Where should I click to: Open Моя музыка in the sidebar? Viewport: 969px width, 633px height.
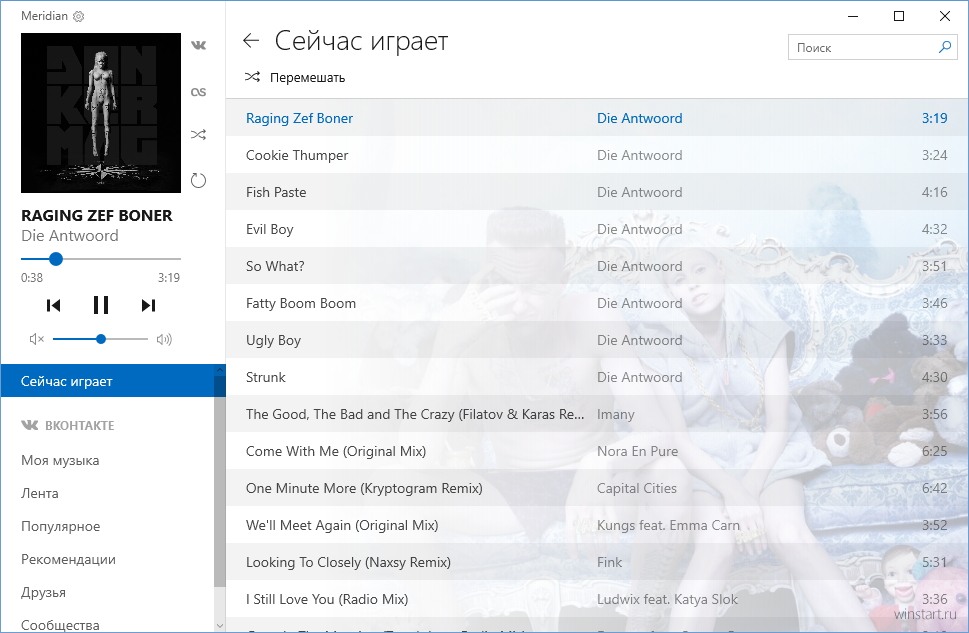pyautogui.click(x=60, y=461)
